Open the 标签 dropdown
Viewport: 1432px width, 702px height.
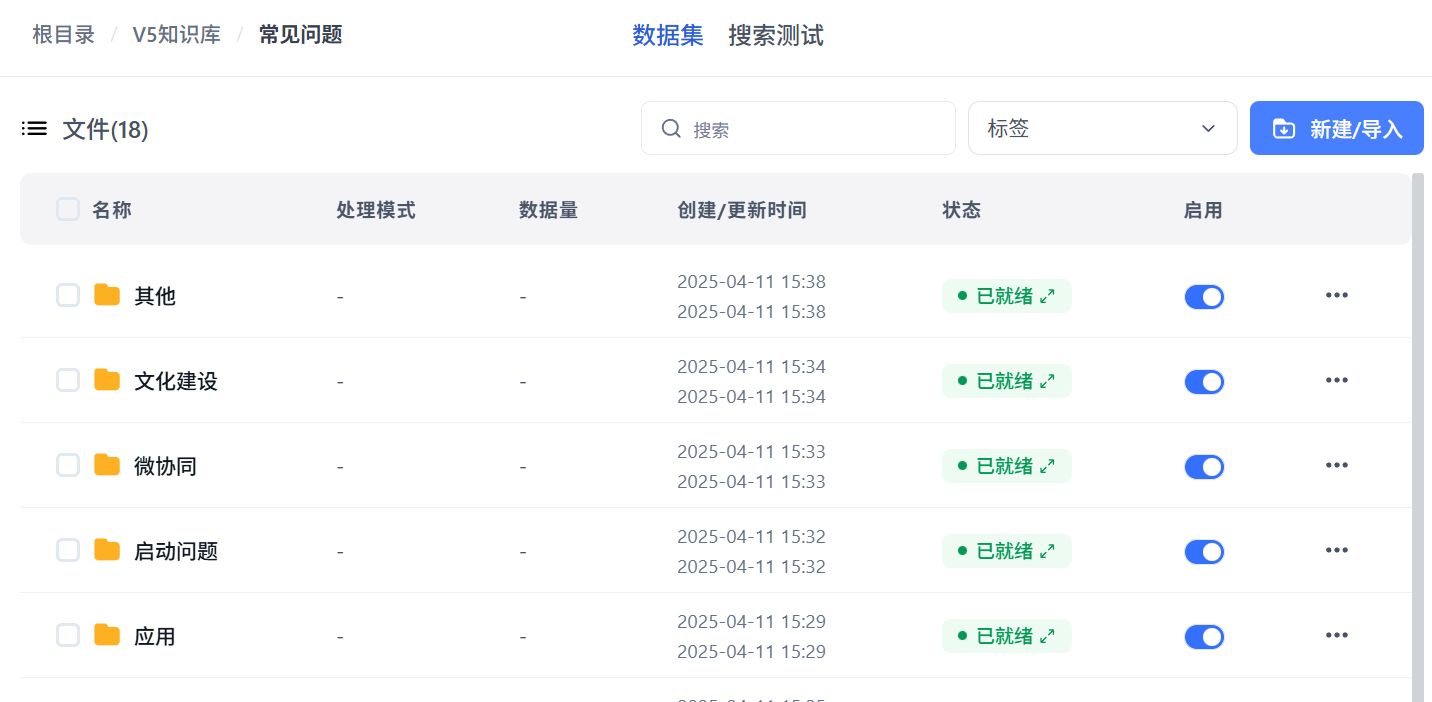click(1102, 128)
